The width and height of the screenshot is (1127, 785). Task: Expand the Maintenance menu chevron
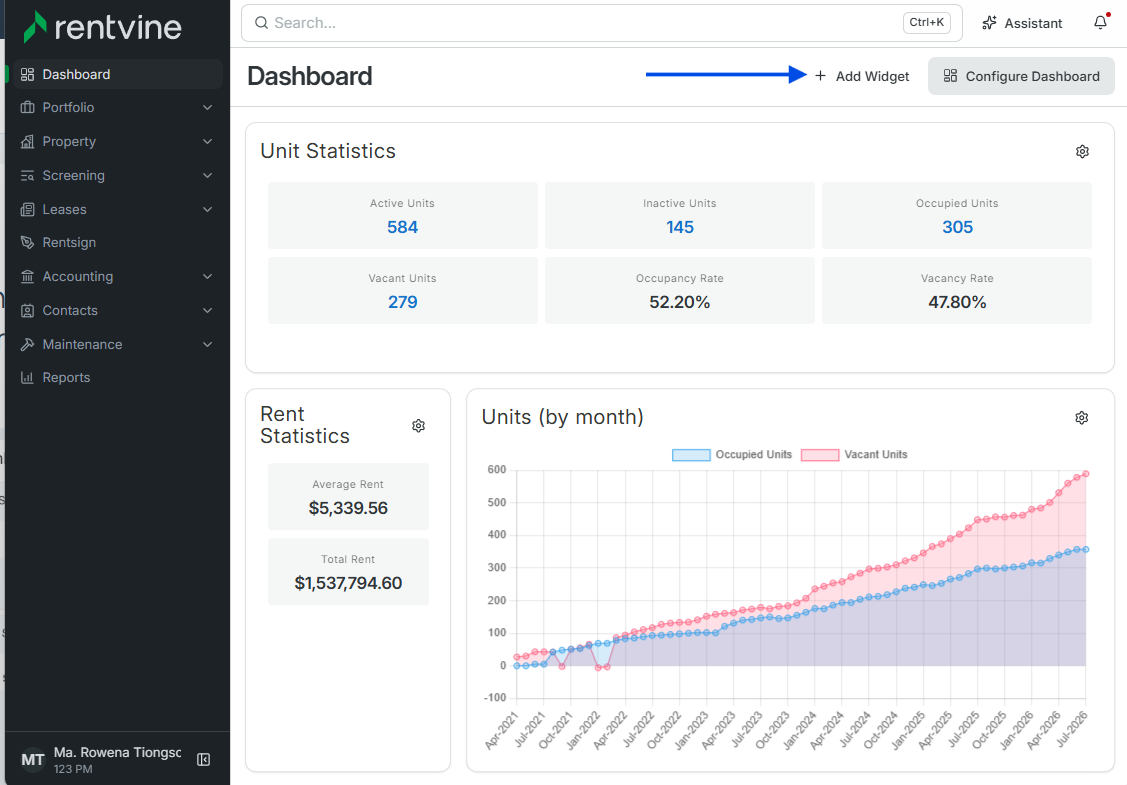[x=208, y=344]
